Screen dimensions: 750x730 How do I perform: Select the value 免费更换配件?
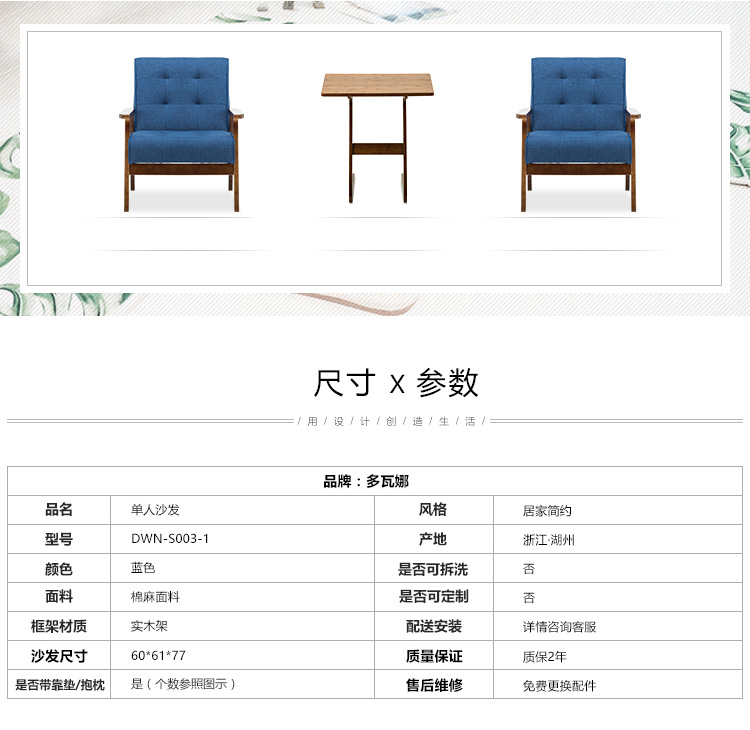pos(560,686)
